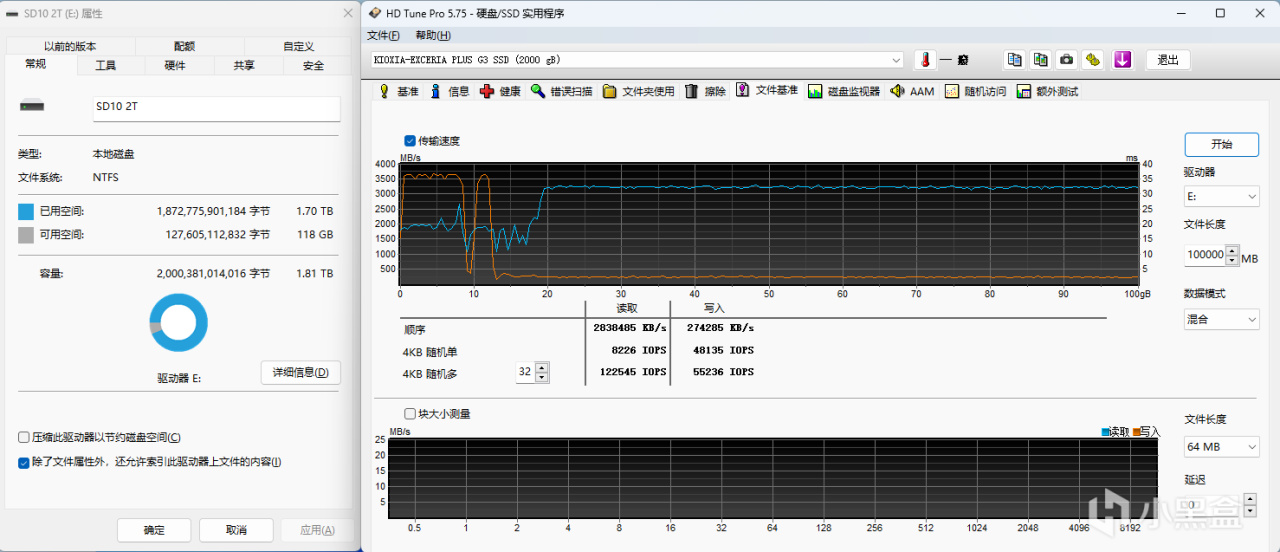Viewport: 1280px width, 552px height.
Task: Click the gray 可用空间 color swatch
Action: [26, 235]
